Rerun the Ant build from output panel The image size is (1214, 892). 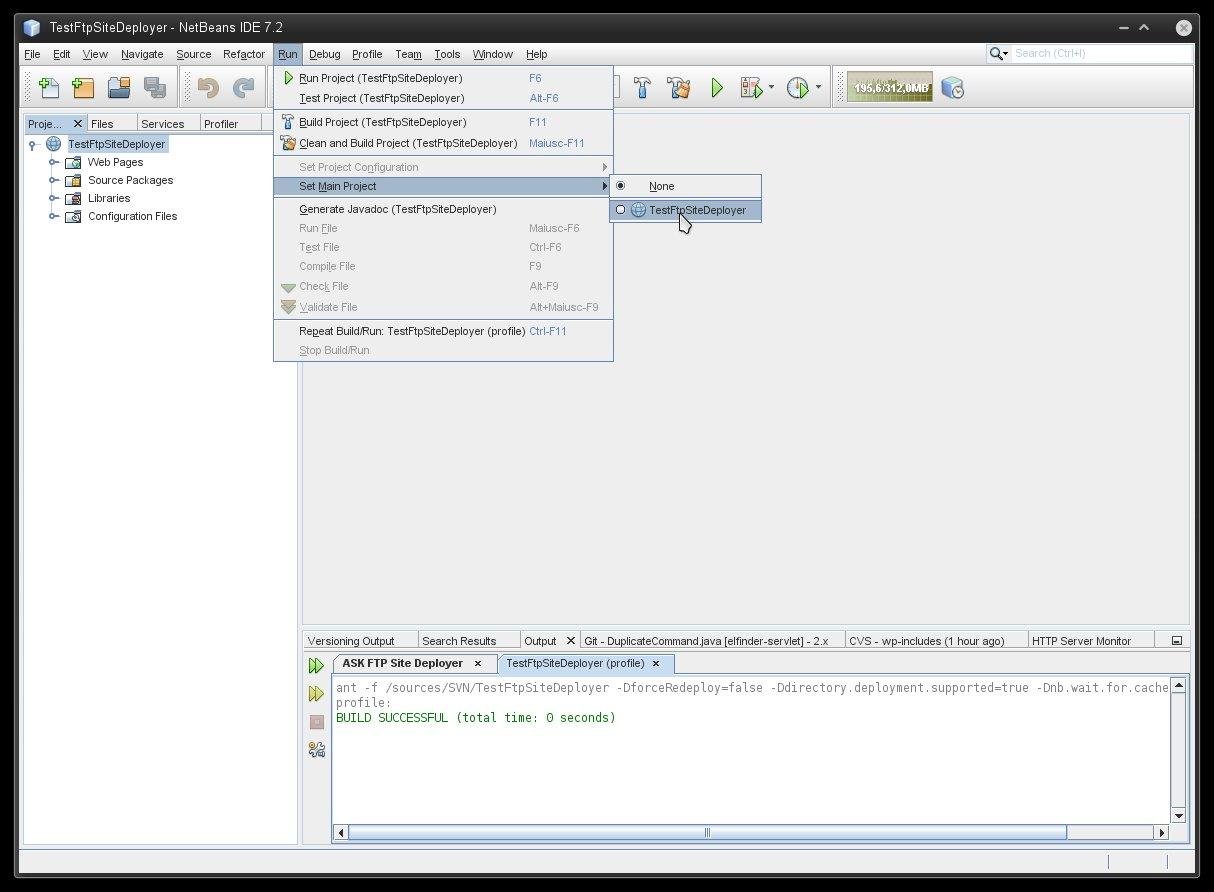(316, 665)
